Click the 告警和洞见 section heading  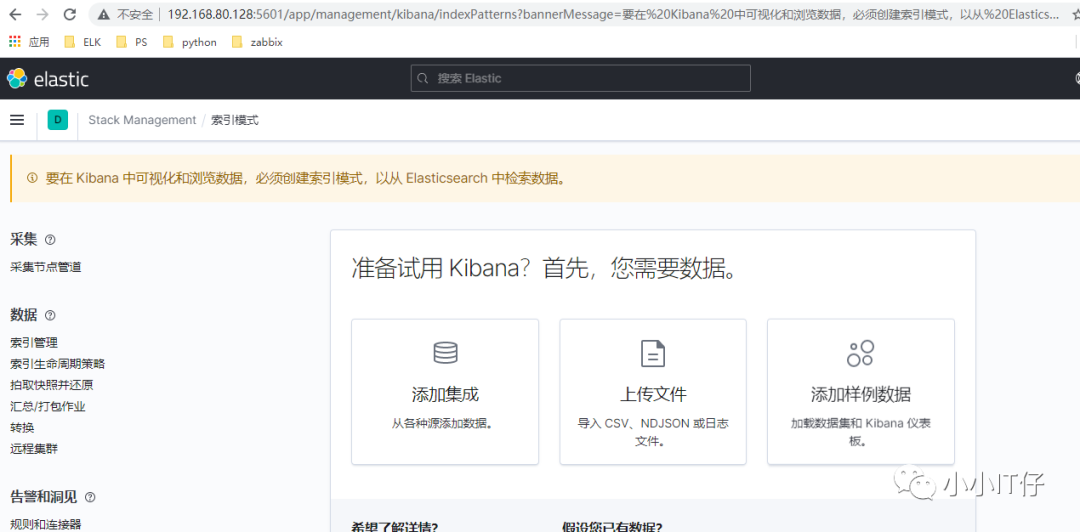click(43, 497)
